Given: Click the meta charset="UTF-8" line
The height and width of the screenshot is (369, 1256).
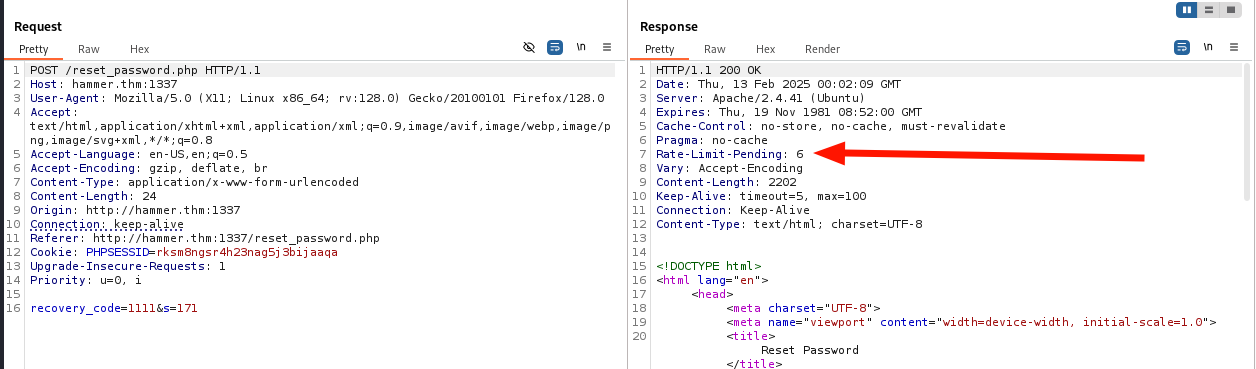Looking at the screenshot, I should point(803,308).
